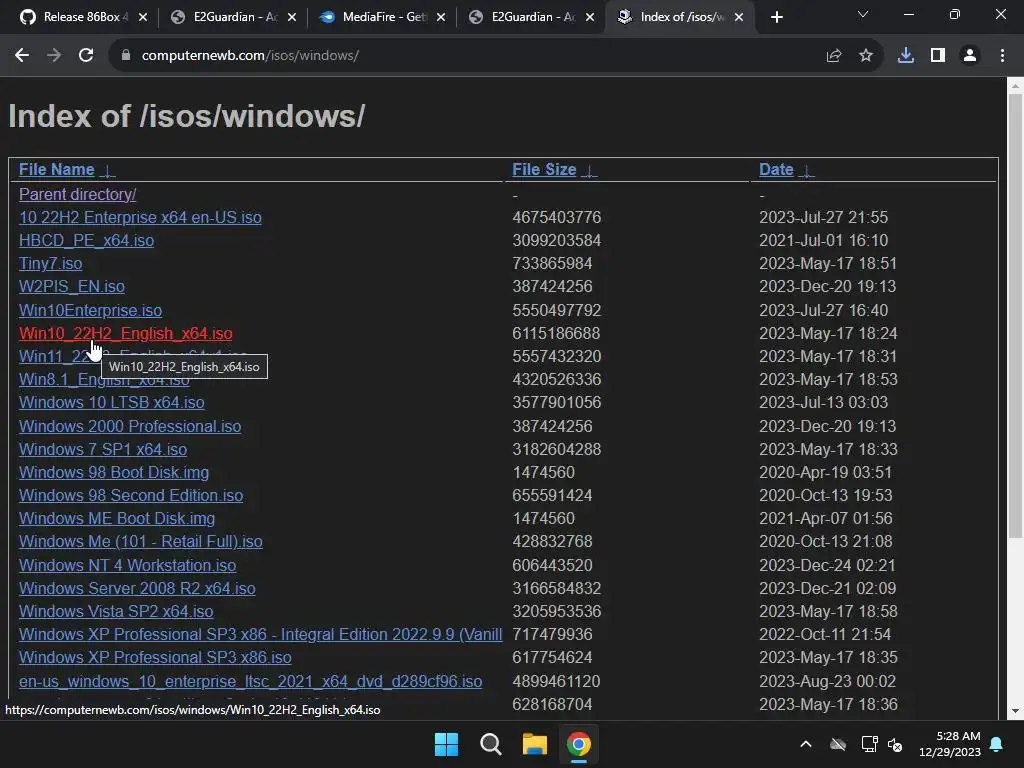Click Windows Vista SP2 x64.iso

pyautogui.click(x=116, y=611)
